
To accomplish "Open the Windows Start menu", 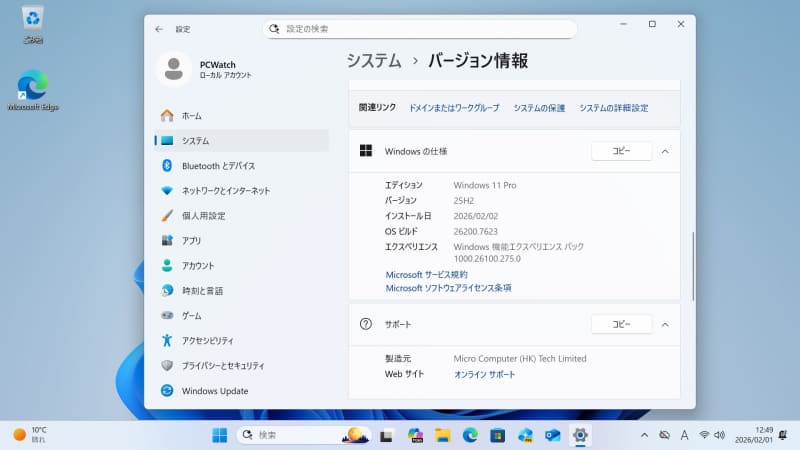I will coord(220,435).
